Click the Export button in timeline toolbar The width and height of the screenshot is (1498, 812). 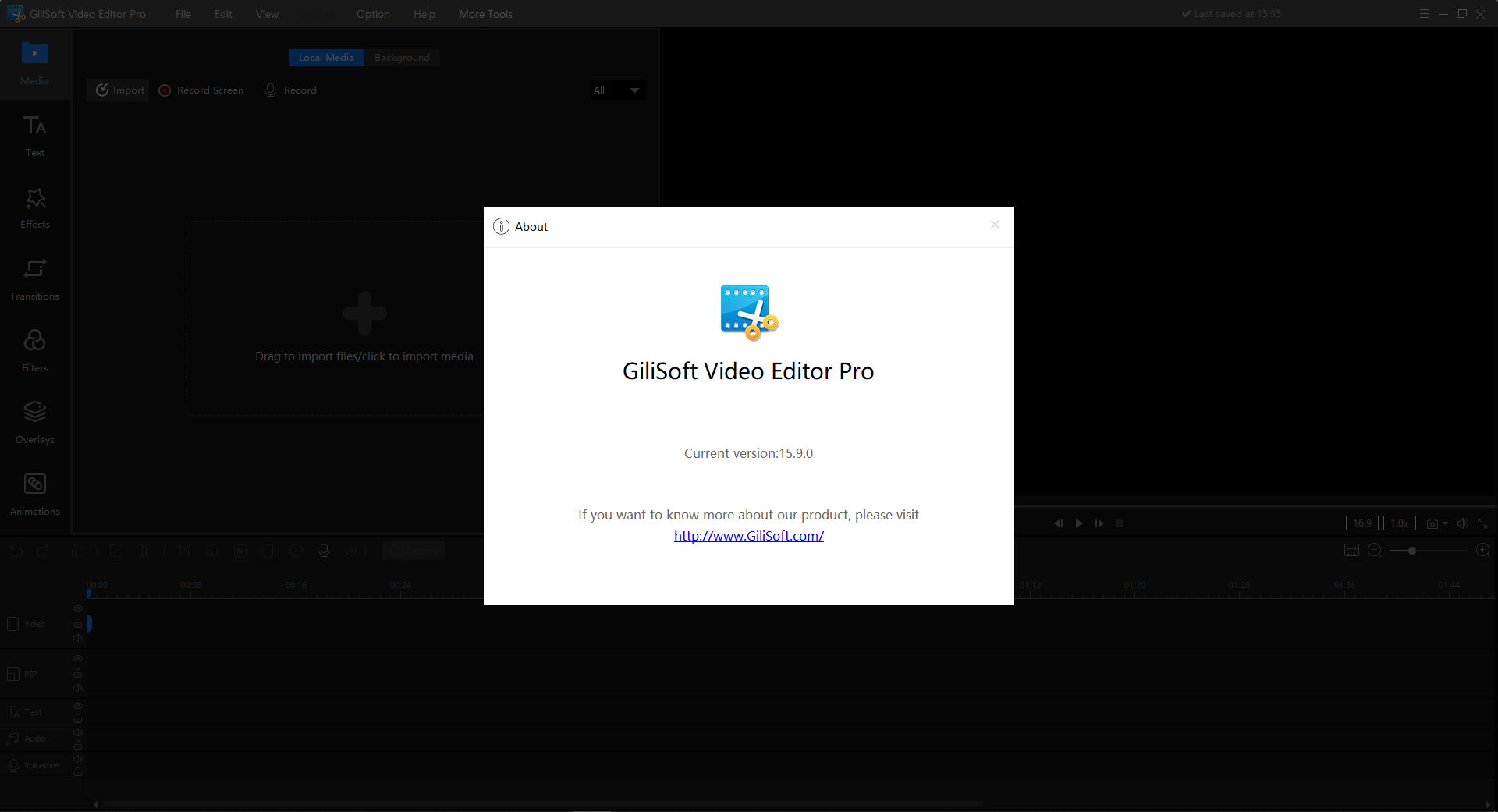414,551
